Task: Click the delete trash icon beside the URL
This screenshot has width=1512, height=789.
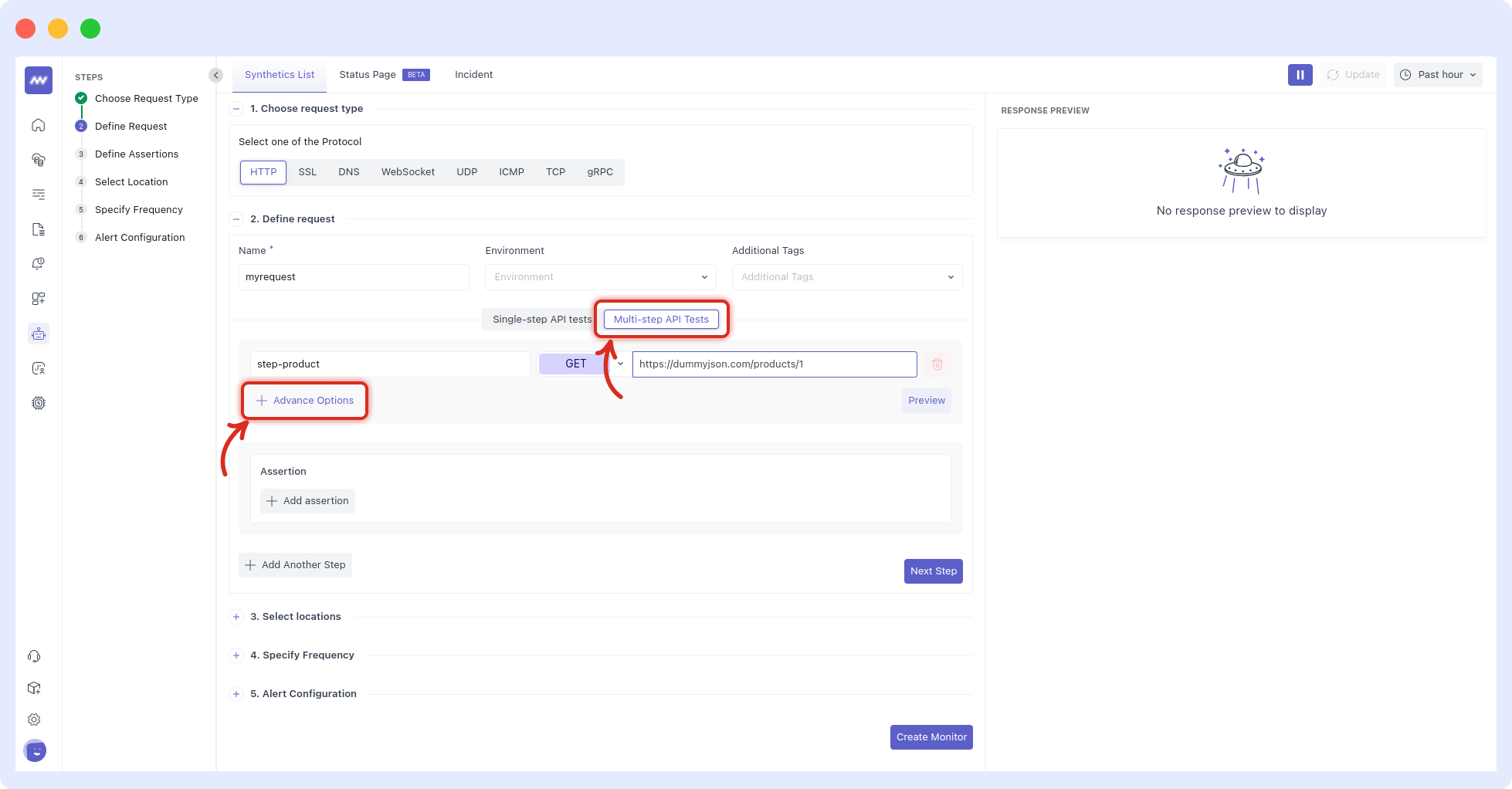Action: click(937, 364)
